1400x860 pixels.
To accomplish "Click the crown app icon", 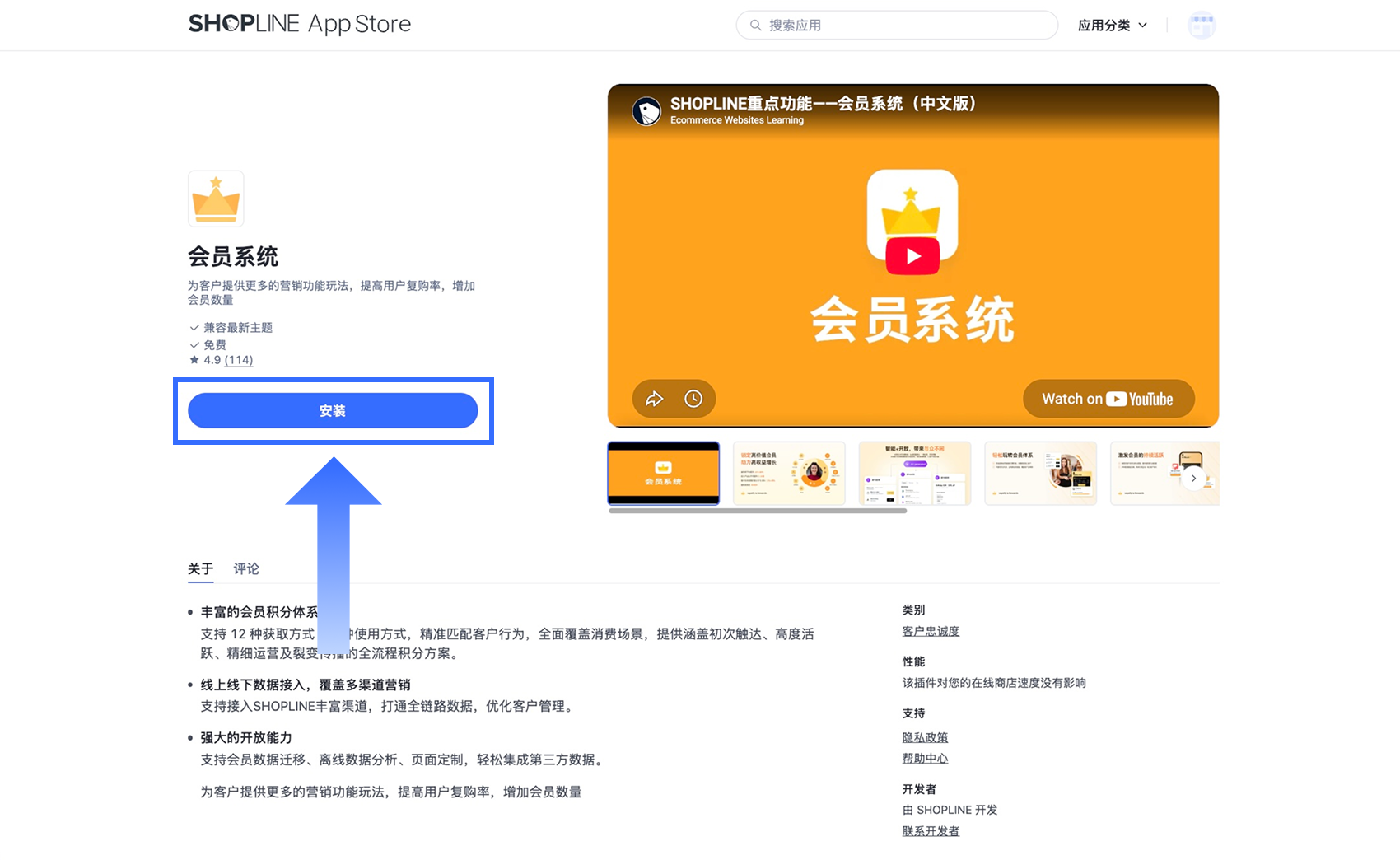I will coord(216,199).
